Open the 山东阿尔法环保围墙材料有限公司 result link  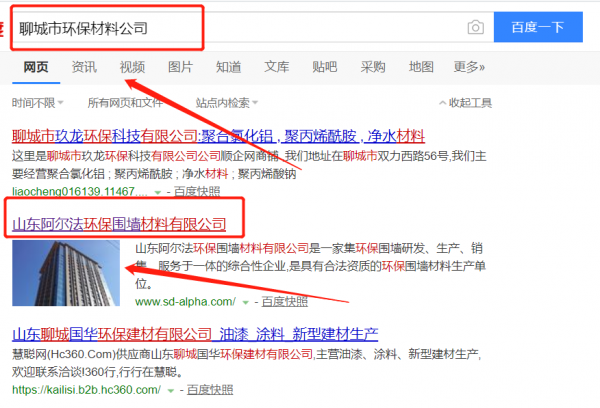[118, 224]
